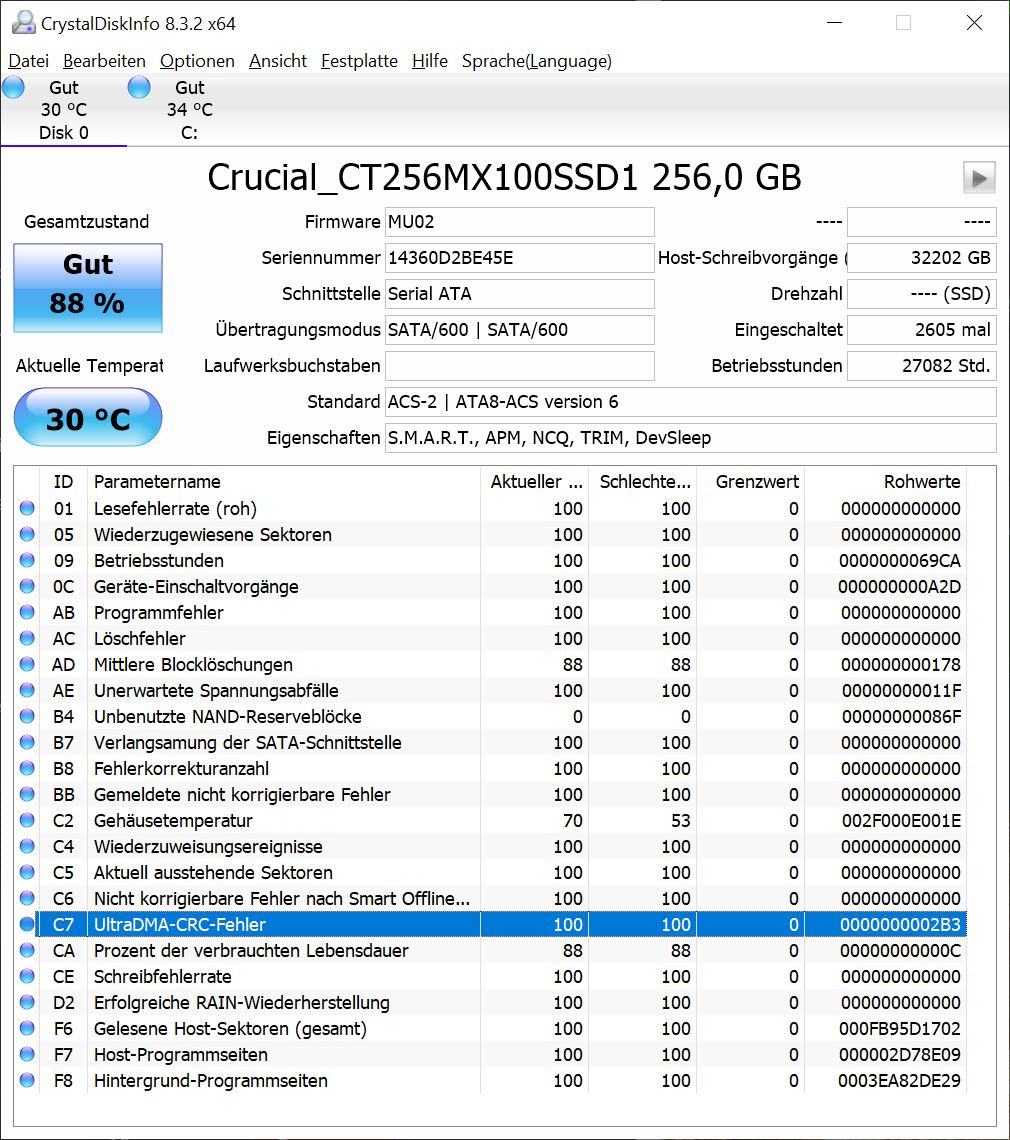
Task: Click the Gesamtzustand label
Action: (x=87, y=222)
